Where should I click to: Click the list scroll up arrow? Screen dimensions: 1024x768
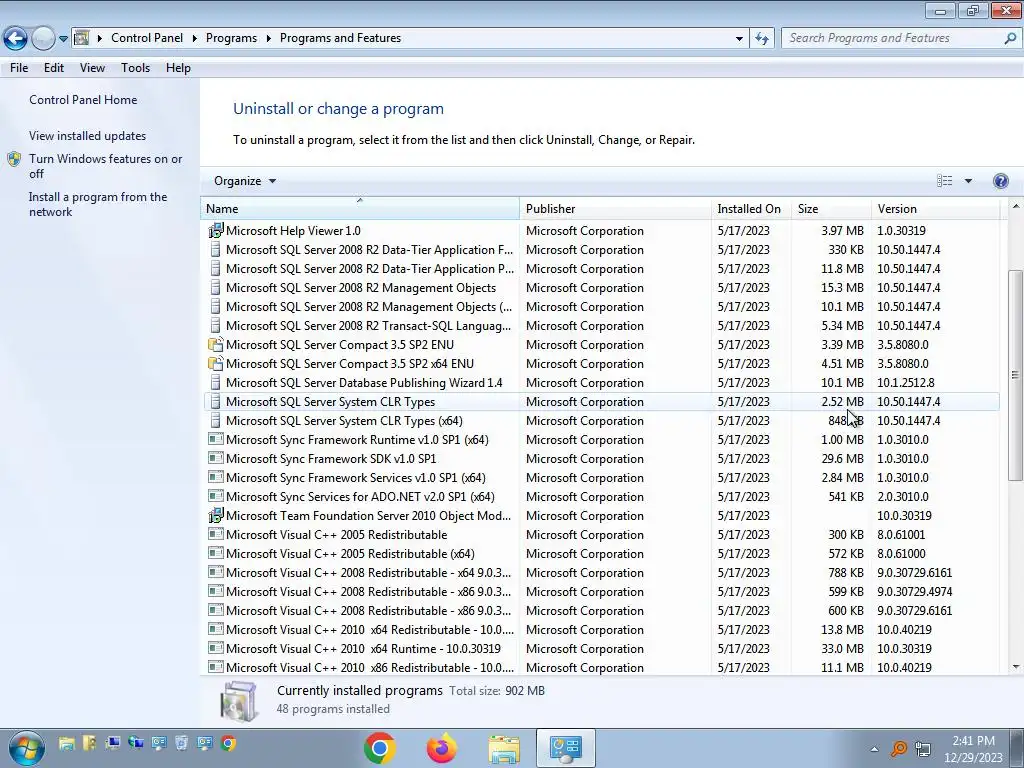click(x=1016, y=206)
